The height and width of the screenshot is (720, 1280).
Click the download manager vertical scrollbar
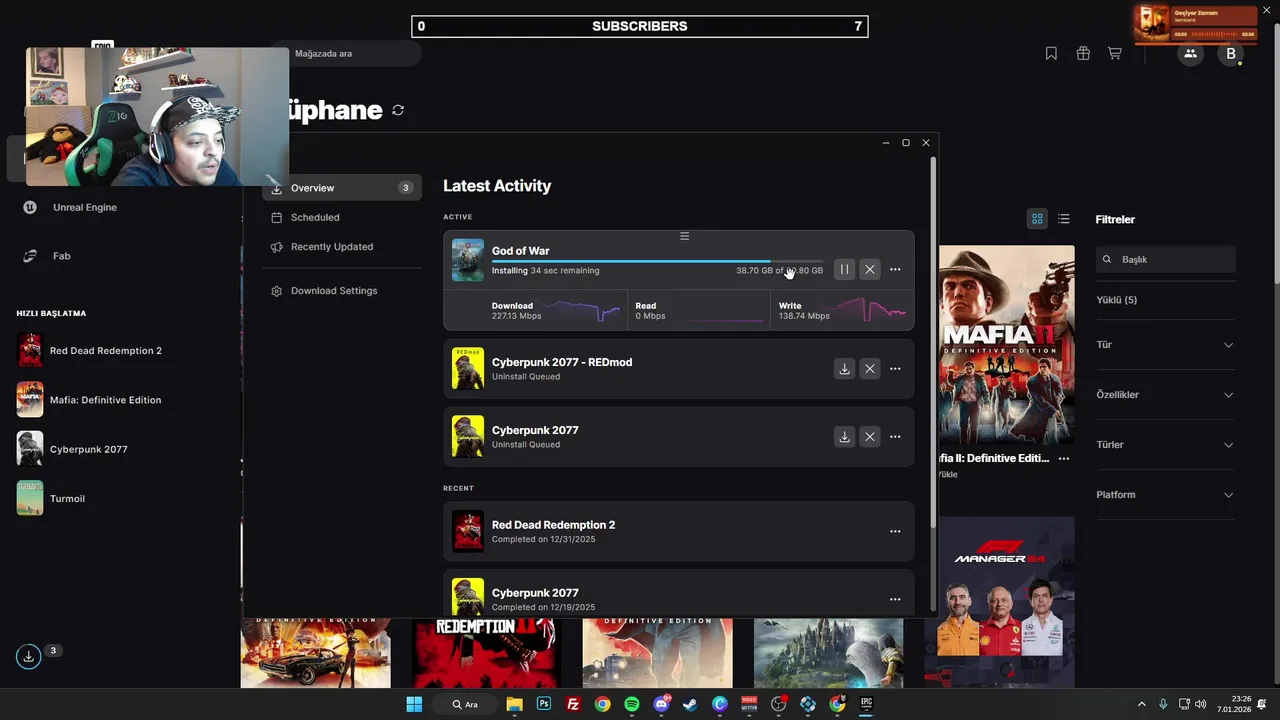(933, 340)
